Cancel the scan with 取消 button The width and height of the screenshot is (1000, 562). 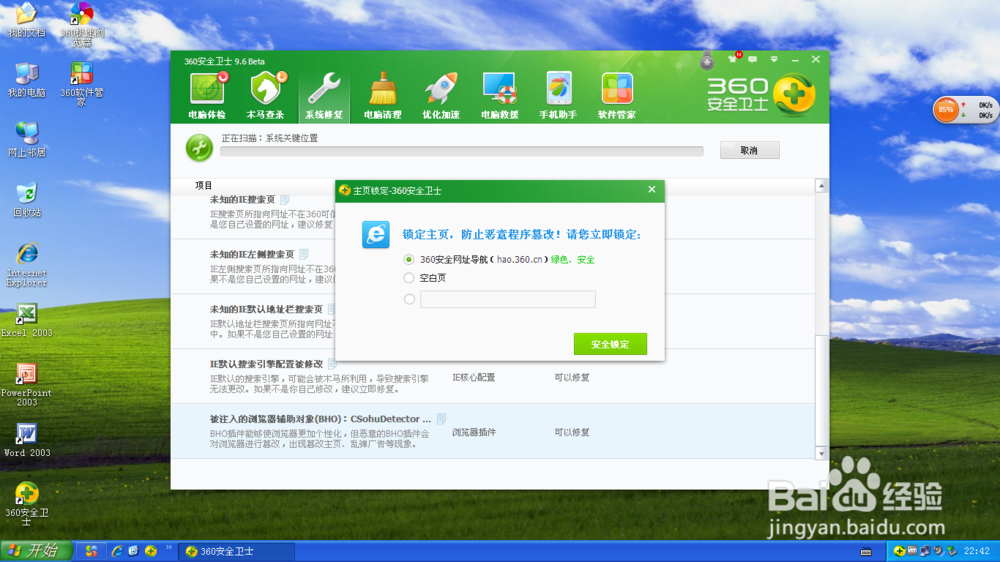(x=749, y=151)
